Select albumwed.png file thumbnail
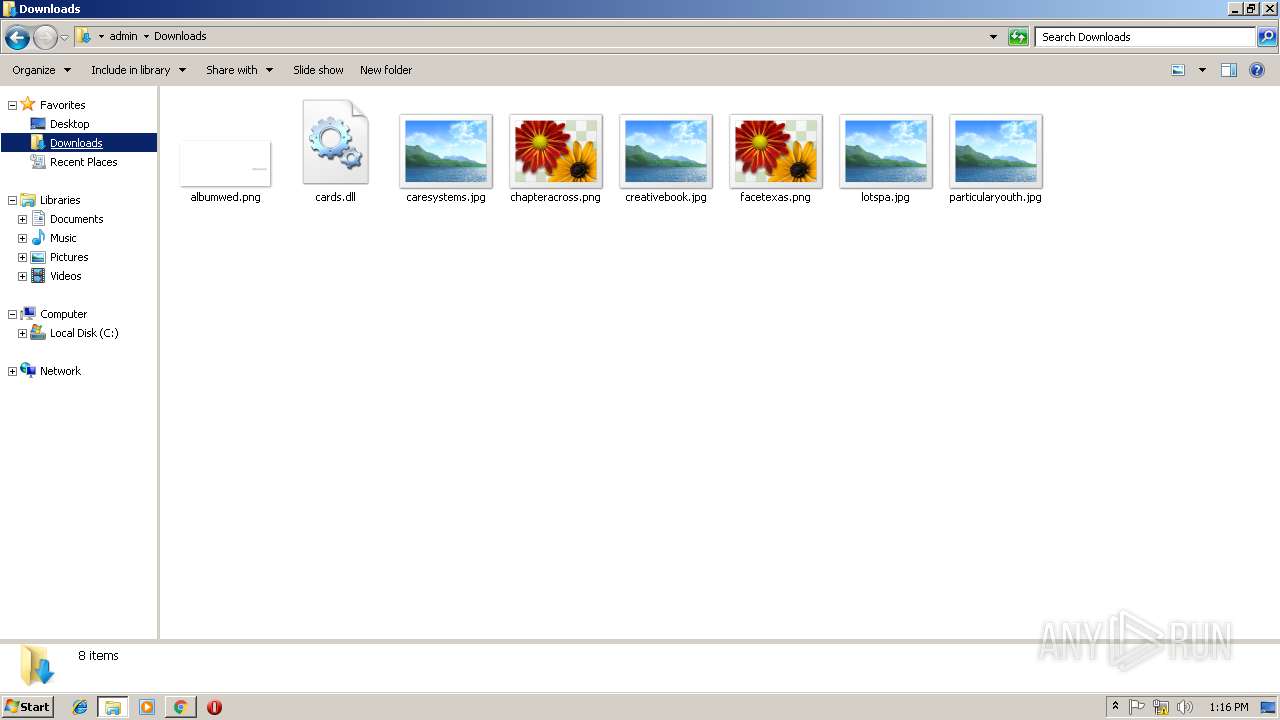 point(225,163)
